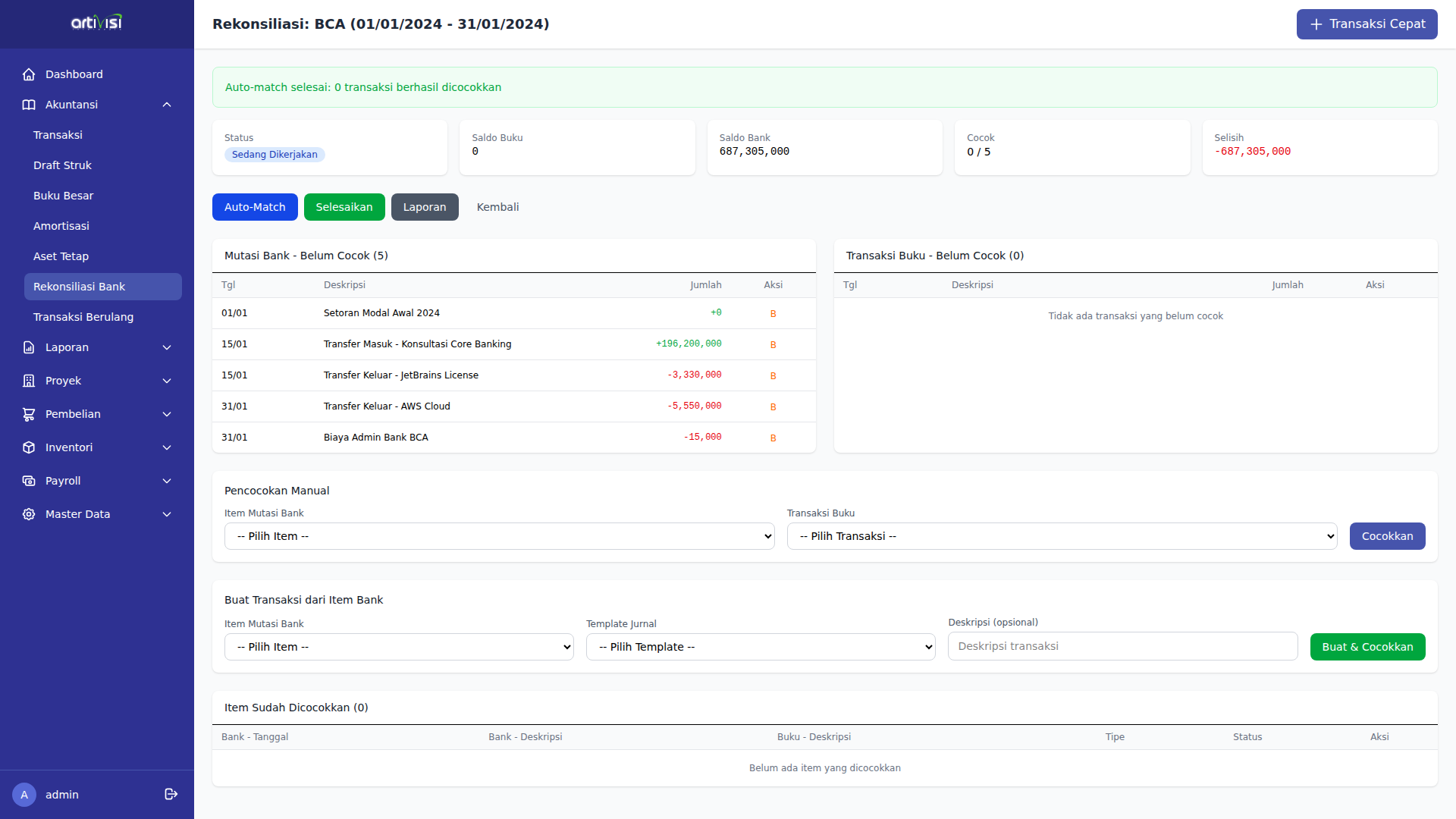This screenshot has height=819, width=1456.
Task: Click the Auto-Match button
Action: point(255,207)
